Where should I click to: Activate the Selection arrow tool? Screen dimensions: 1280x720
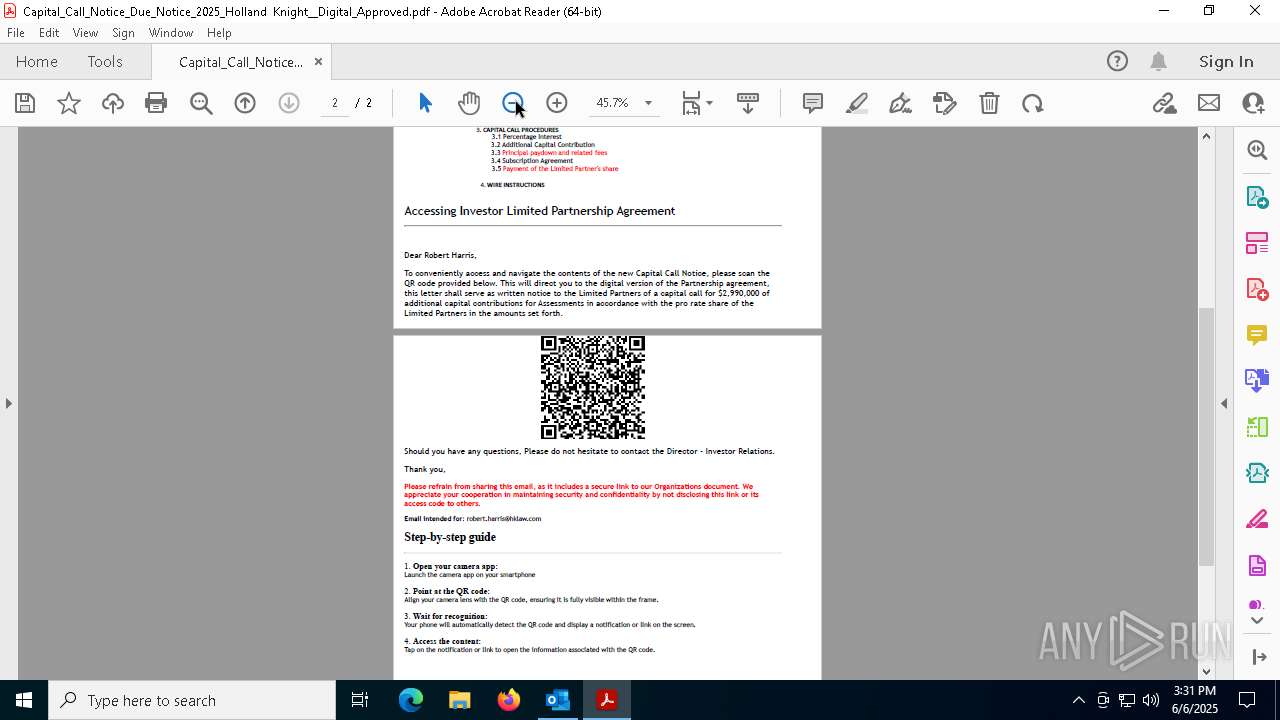(425, 103)
